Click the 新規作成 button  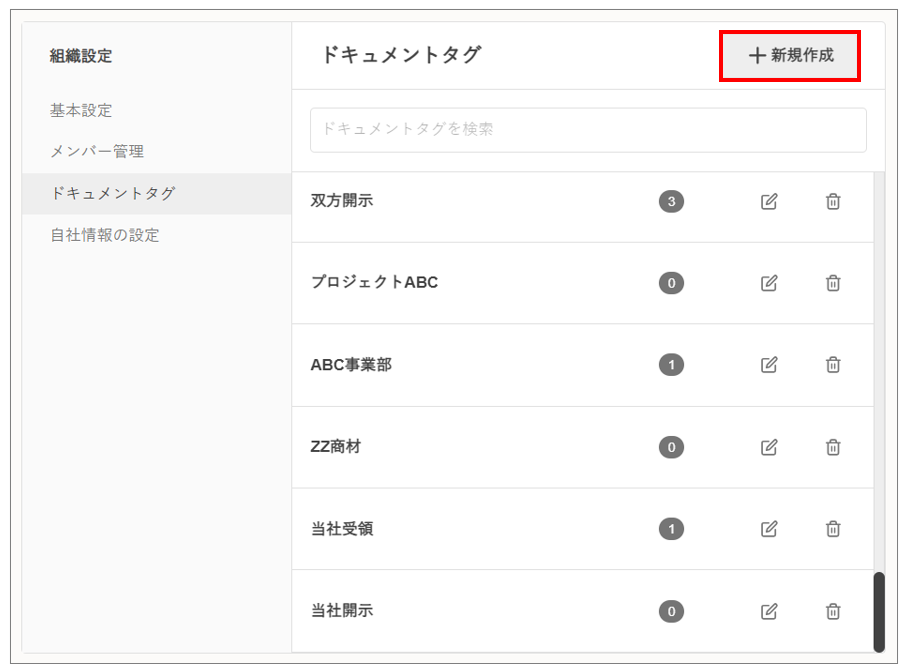790,56
